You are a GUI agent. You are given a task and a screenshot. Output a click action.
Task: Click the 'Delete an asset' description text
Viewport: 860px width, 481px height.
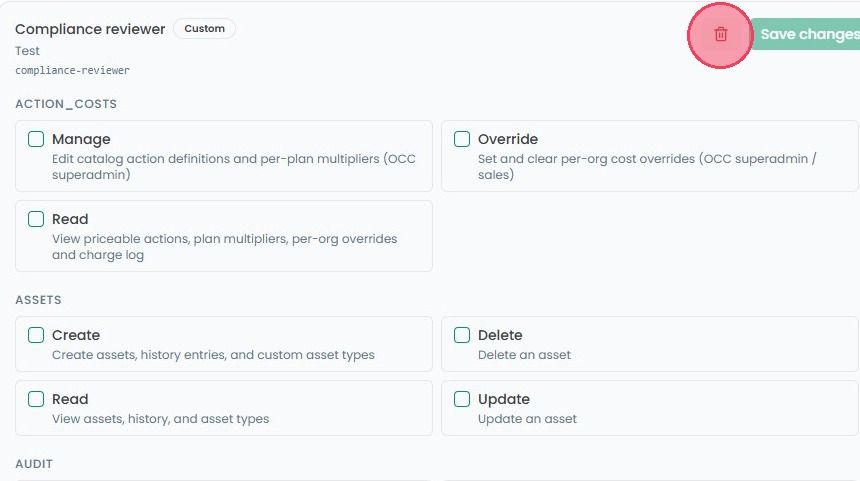(x=524, y=355)
